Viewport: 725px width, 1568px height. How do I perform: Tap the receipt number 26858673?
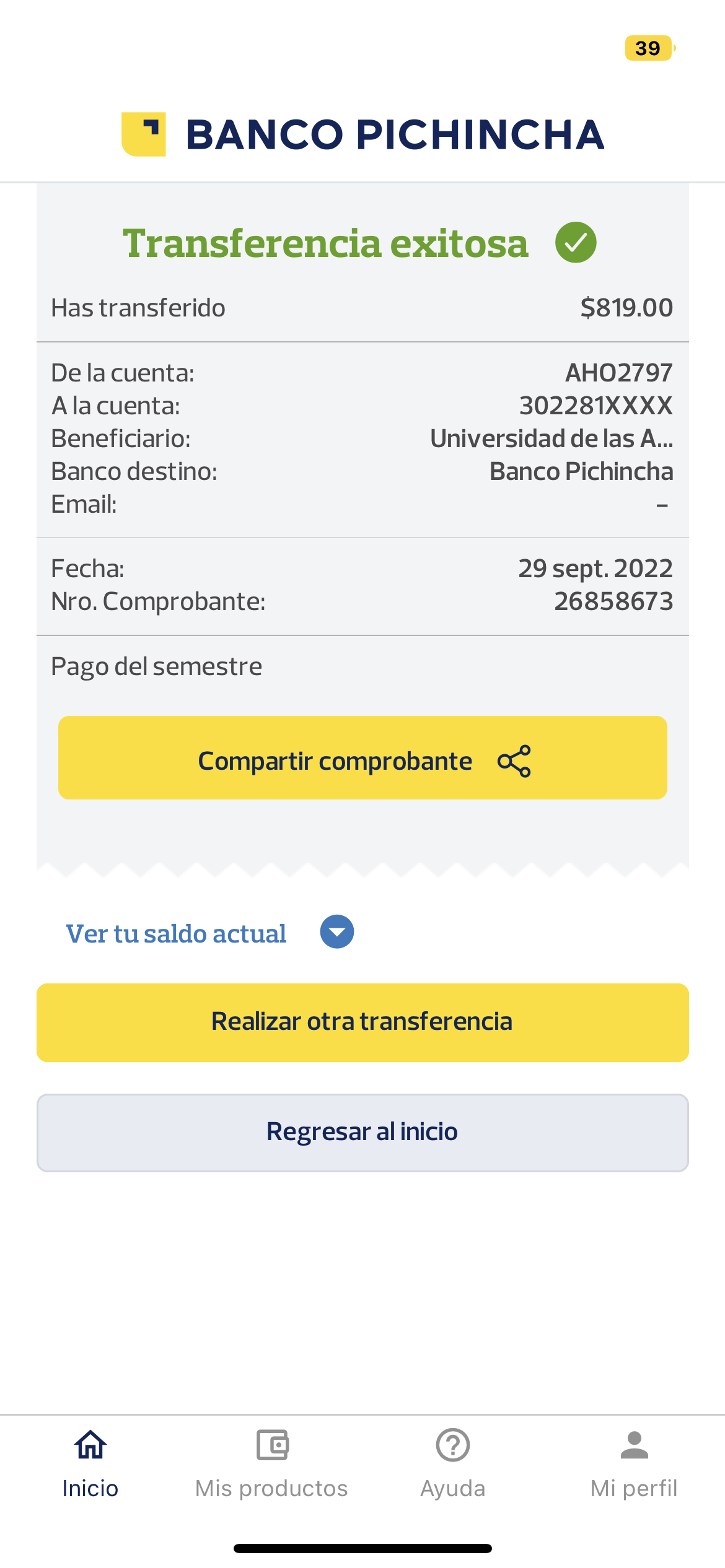[x=613, y=601]
